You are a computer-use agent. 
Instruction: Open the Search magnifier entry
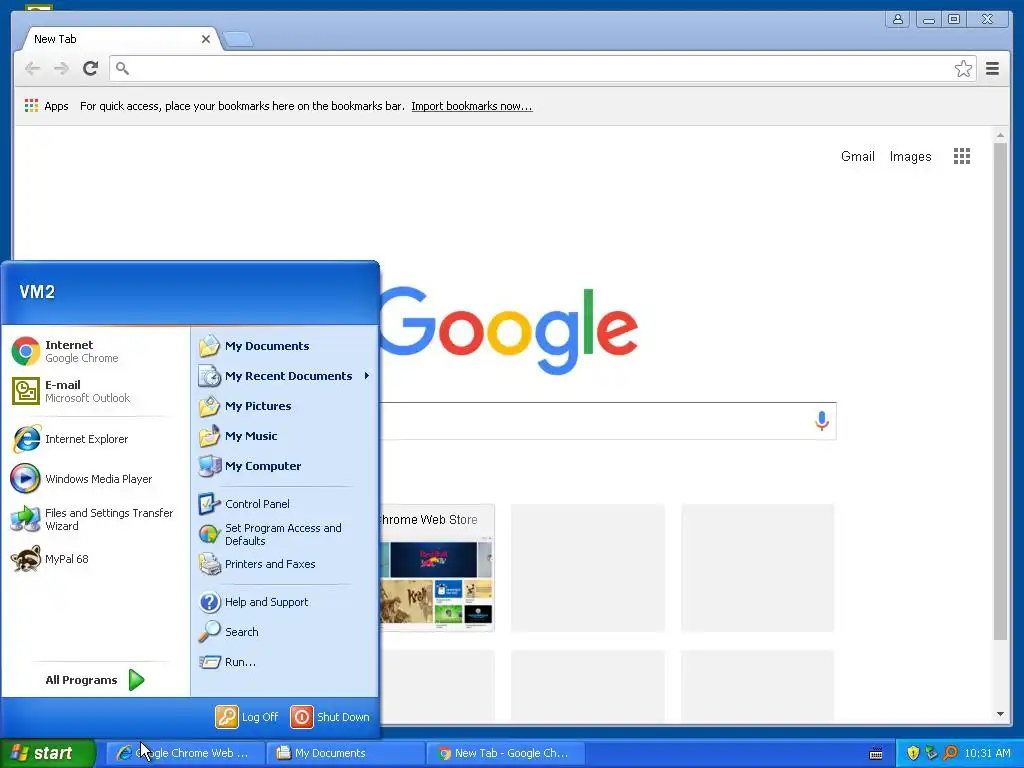(284, 632)
